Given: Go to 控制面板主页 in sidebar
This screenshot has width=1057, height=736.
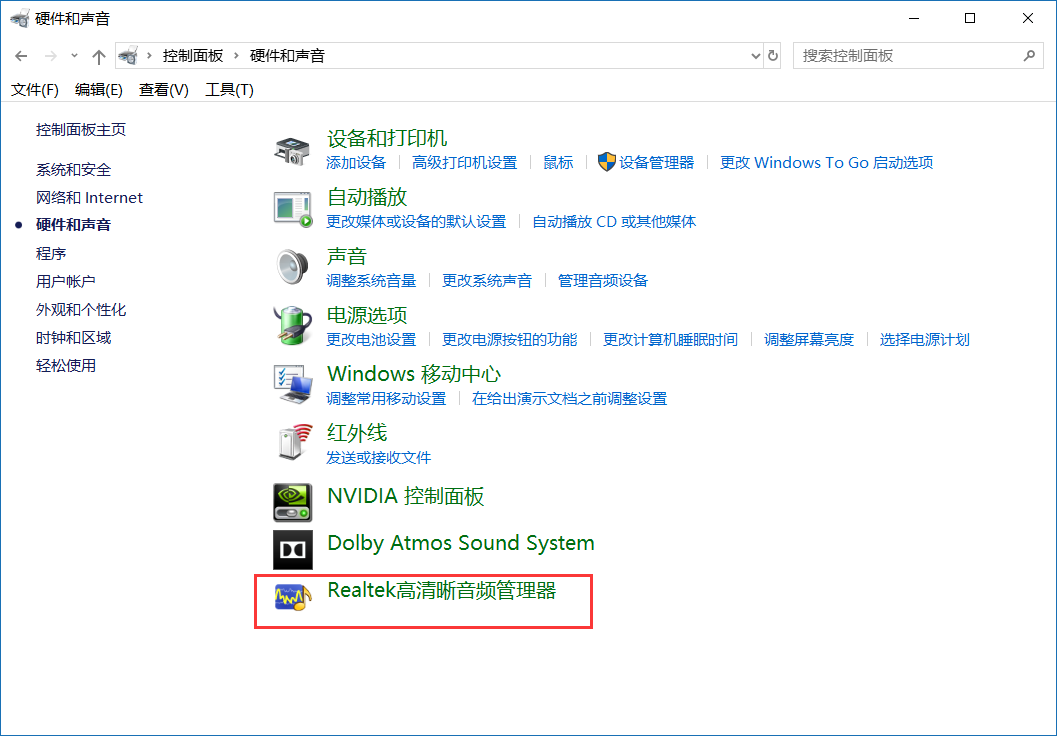Looking at the screenshot, I should tap(81, 129).
